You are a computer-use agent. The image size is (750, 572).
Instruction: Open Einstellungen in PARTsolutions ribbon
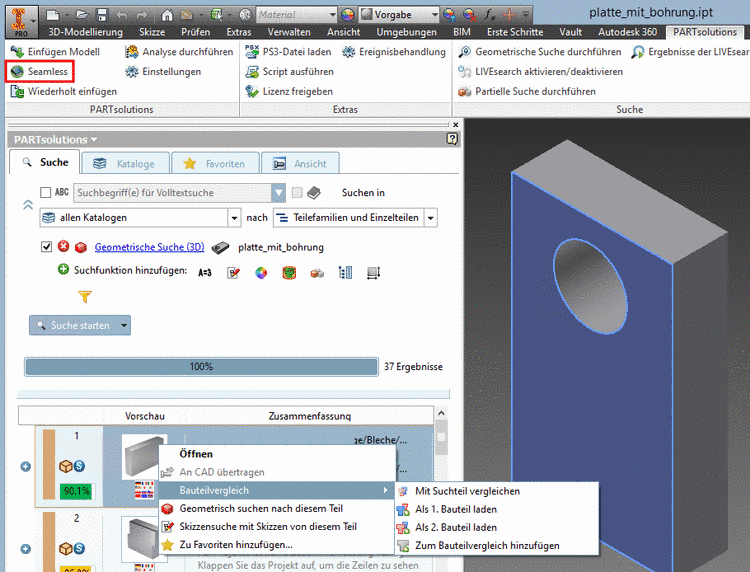click(x=163, y=72)
